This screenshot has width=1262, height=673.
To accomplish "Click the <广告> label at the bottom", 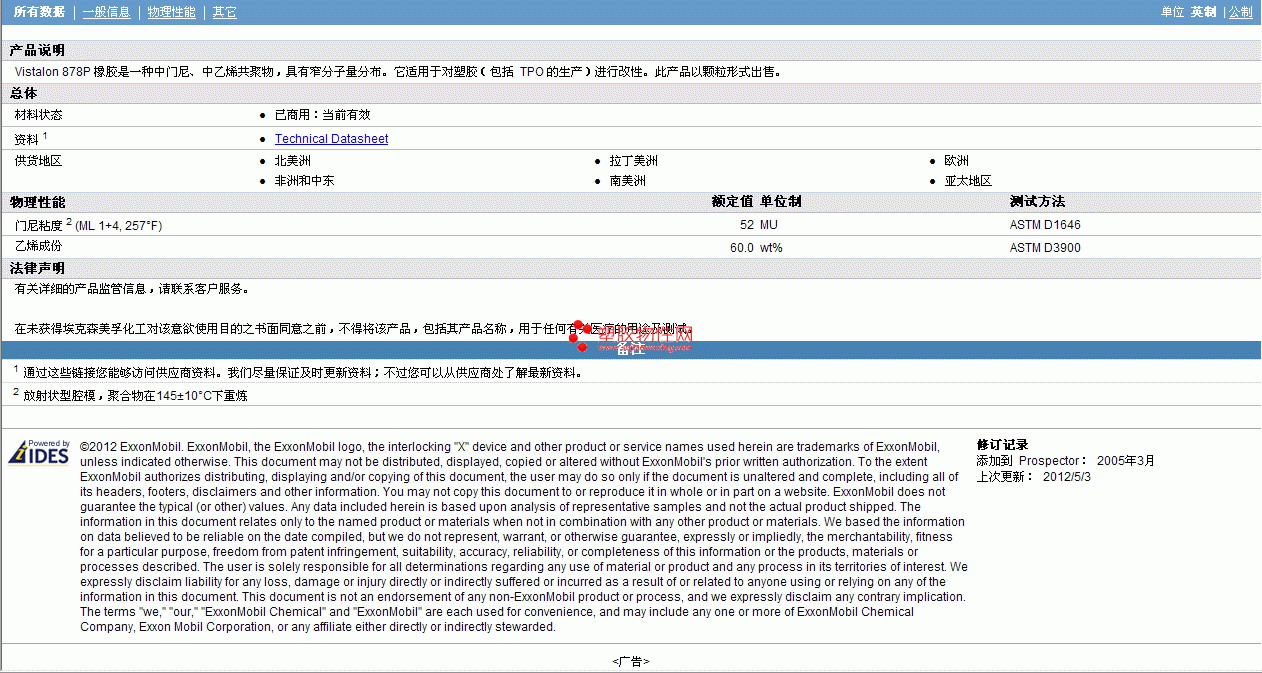I will click(631, 661).
